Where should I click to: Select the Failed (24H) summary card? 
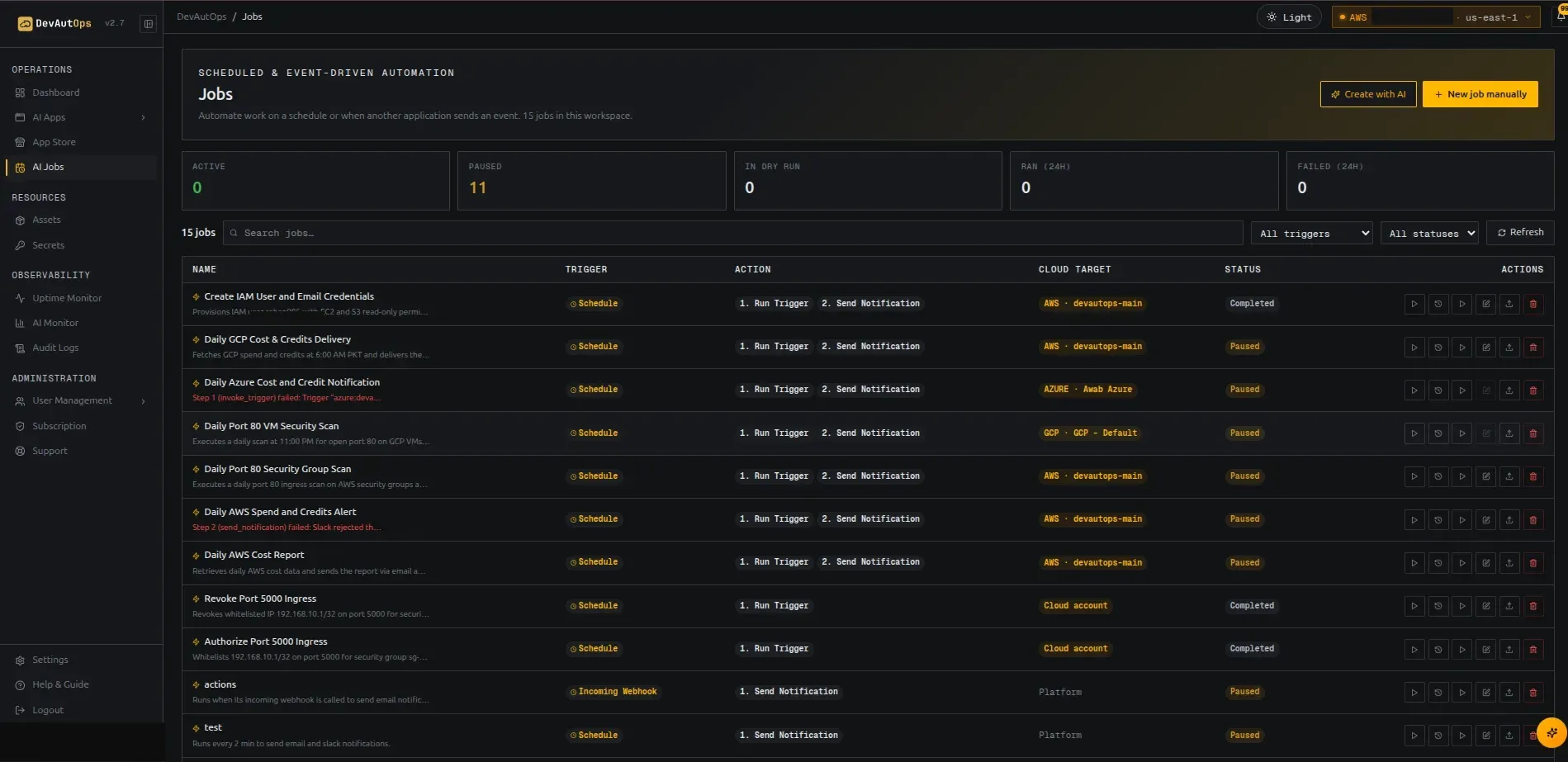pos(1420,180)
